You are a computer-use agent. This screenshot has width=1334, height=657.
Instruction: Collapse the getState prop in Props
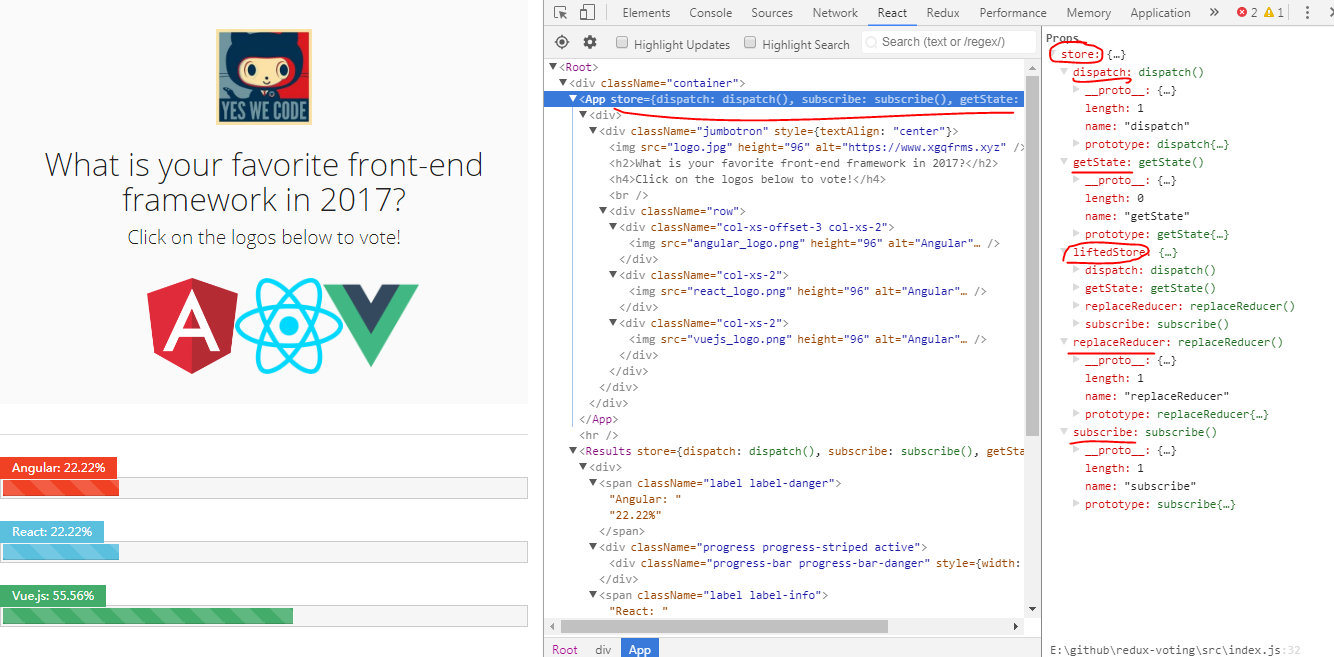[x=1065, y=162]
